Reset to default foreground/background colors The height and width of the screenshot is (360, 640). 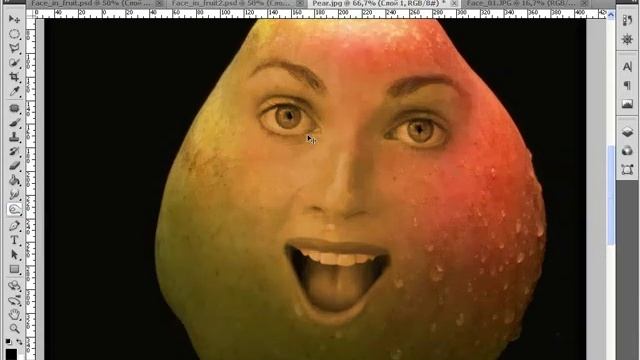pyautogui.click(x=9, y=341)
